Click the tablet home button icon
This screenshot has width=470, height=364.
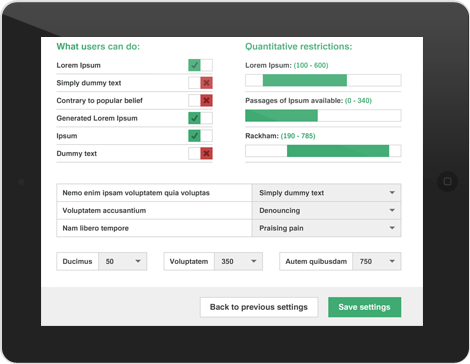447,181
